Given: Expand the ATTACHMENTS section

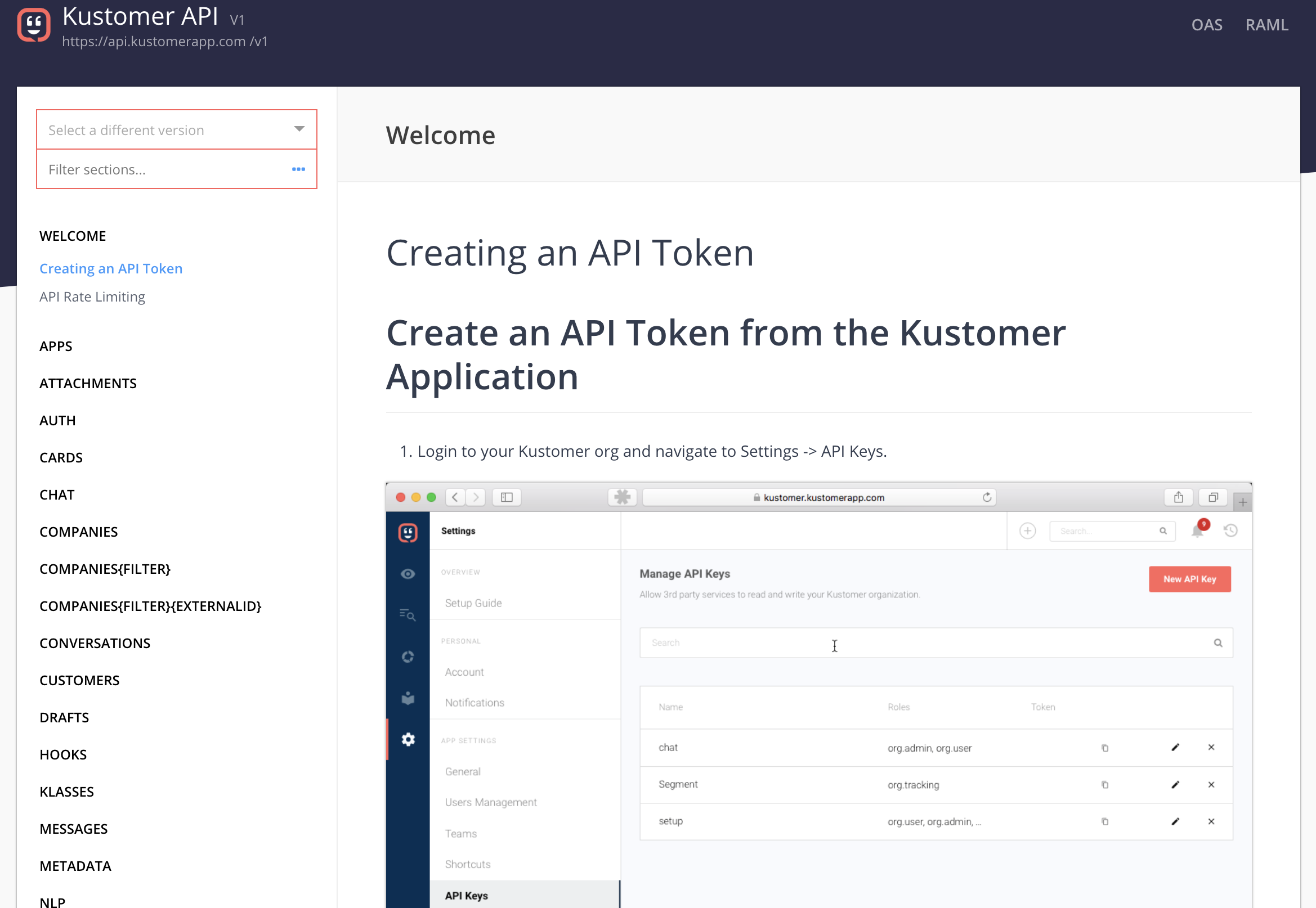Looking at the screenshot, I should (x=88, y=384).
